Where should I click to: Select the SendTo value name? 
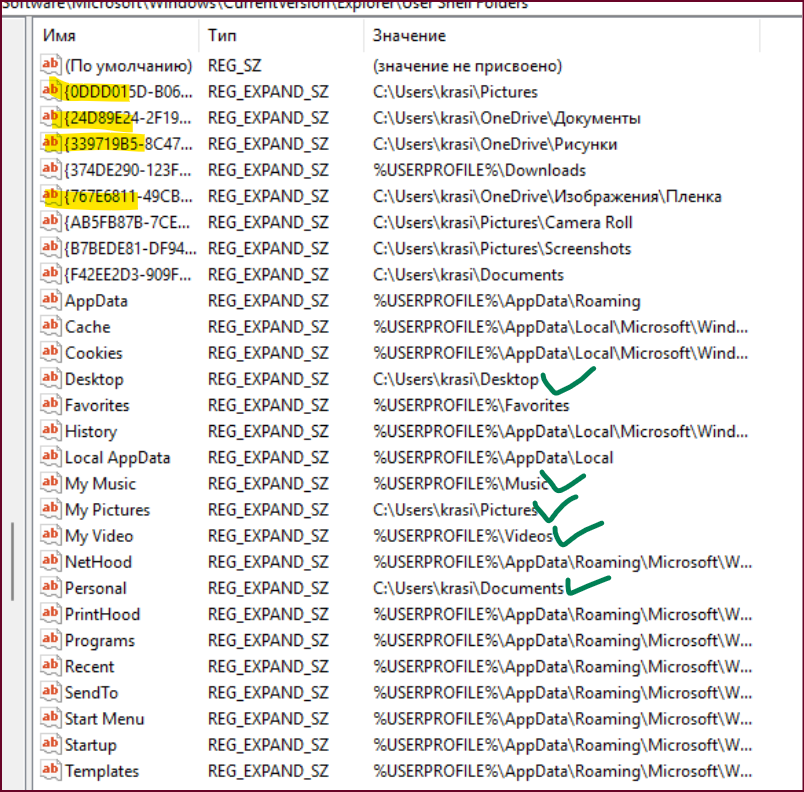click(91, 693)
